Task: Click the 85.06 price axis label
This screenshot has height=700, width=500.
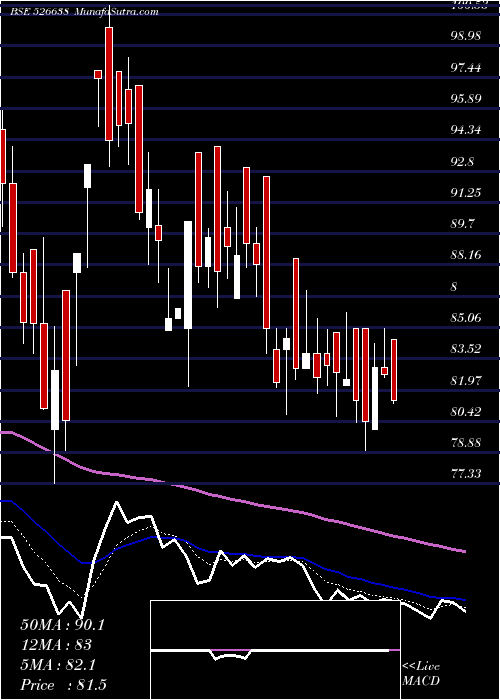Action: click(x=466, y=318)
